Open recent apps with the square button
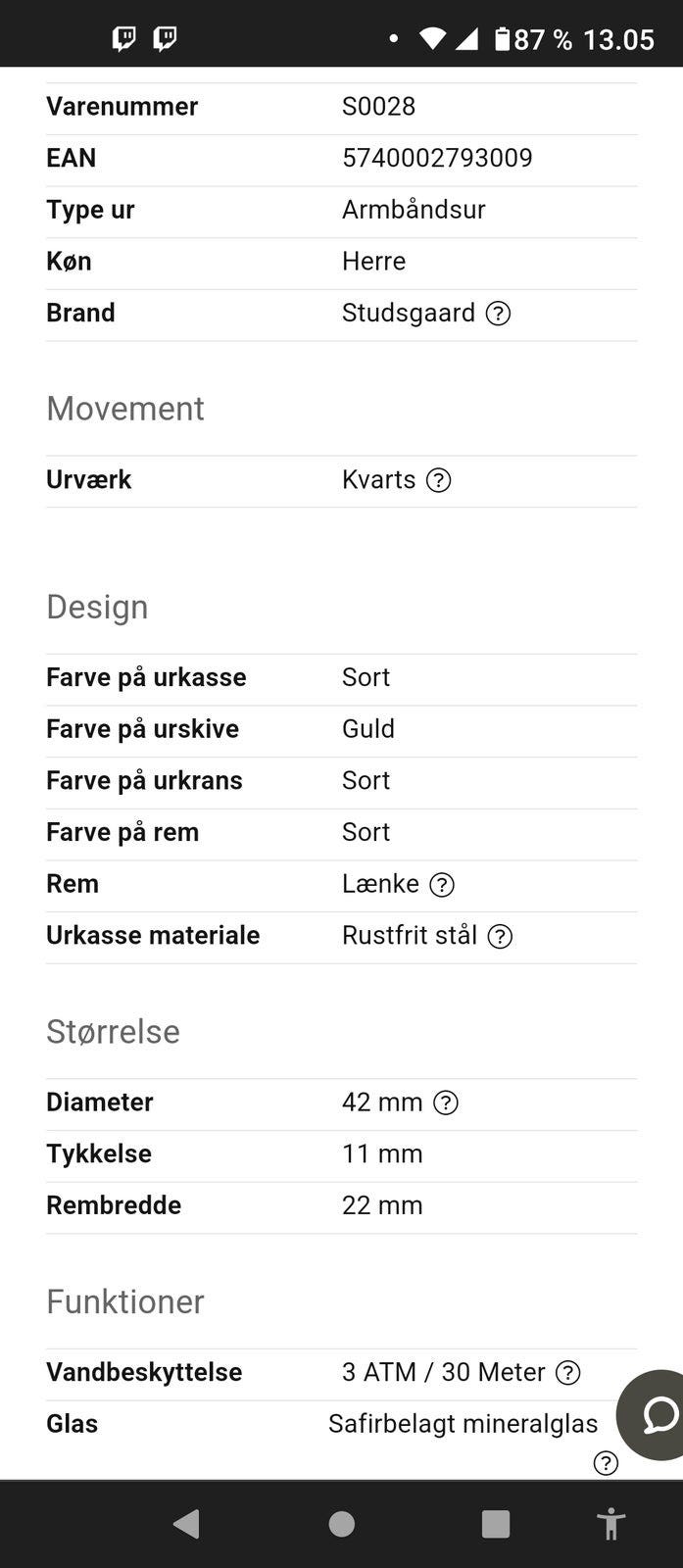 (496, 1524)
